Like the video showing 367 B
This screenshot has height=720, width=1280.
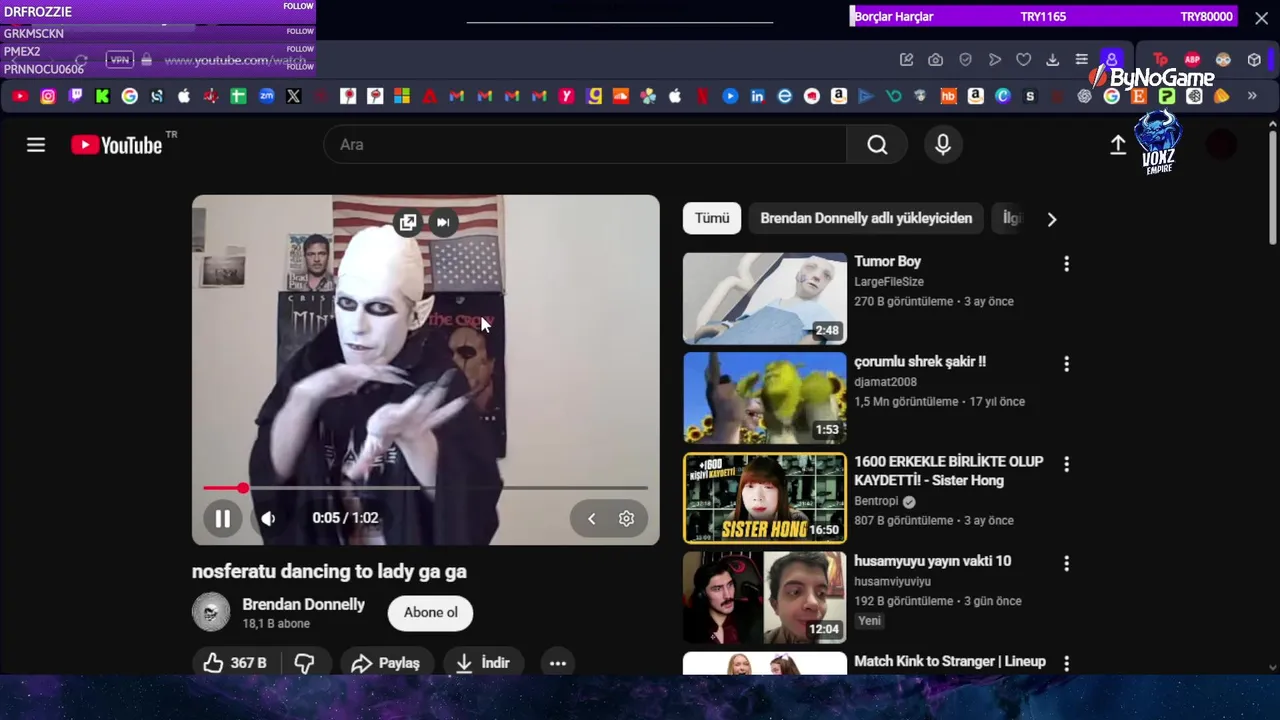pyautogui.click(x=236, y=662)
